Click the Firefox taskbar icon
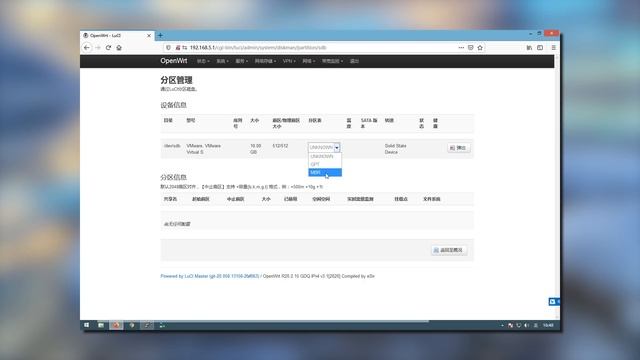This screenshot has height=360, width=640. coord(116,325)
